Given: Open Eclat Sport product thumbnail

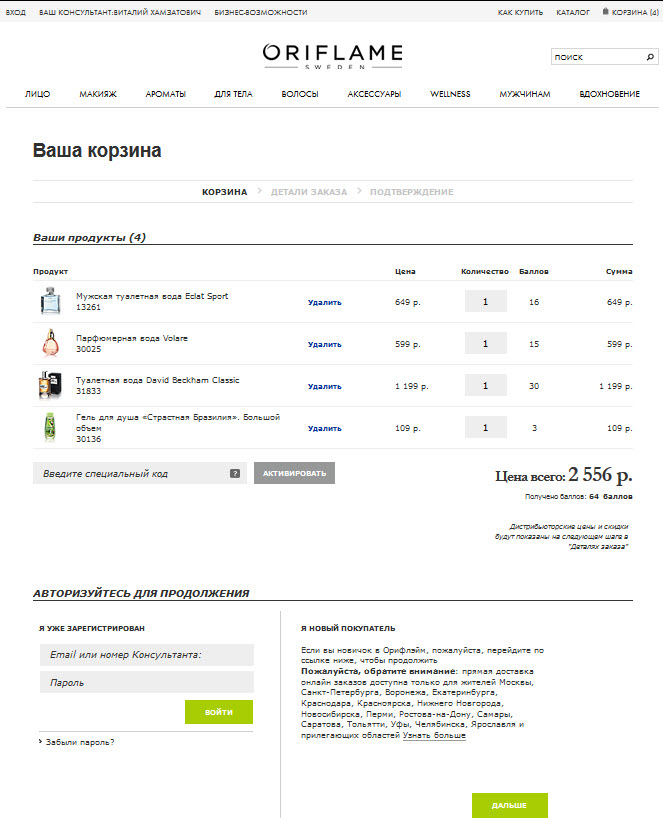Looking at the screenshot, I should [x=51, y=300].
